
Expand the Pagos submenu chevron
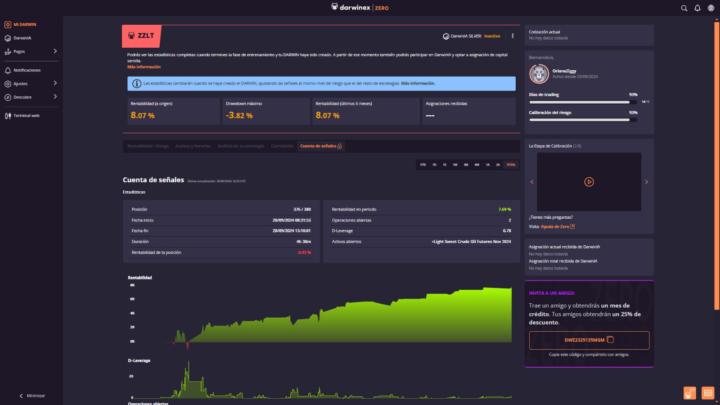(55, 51)
